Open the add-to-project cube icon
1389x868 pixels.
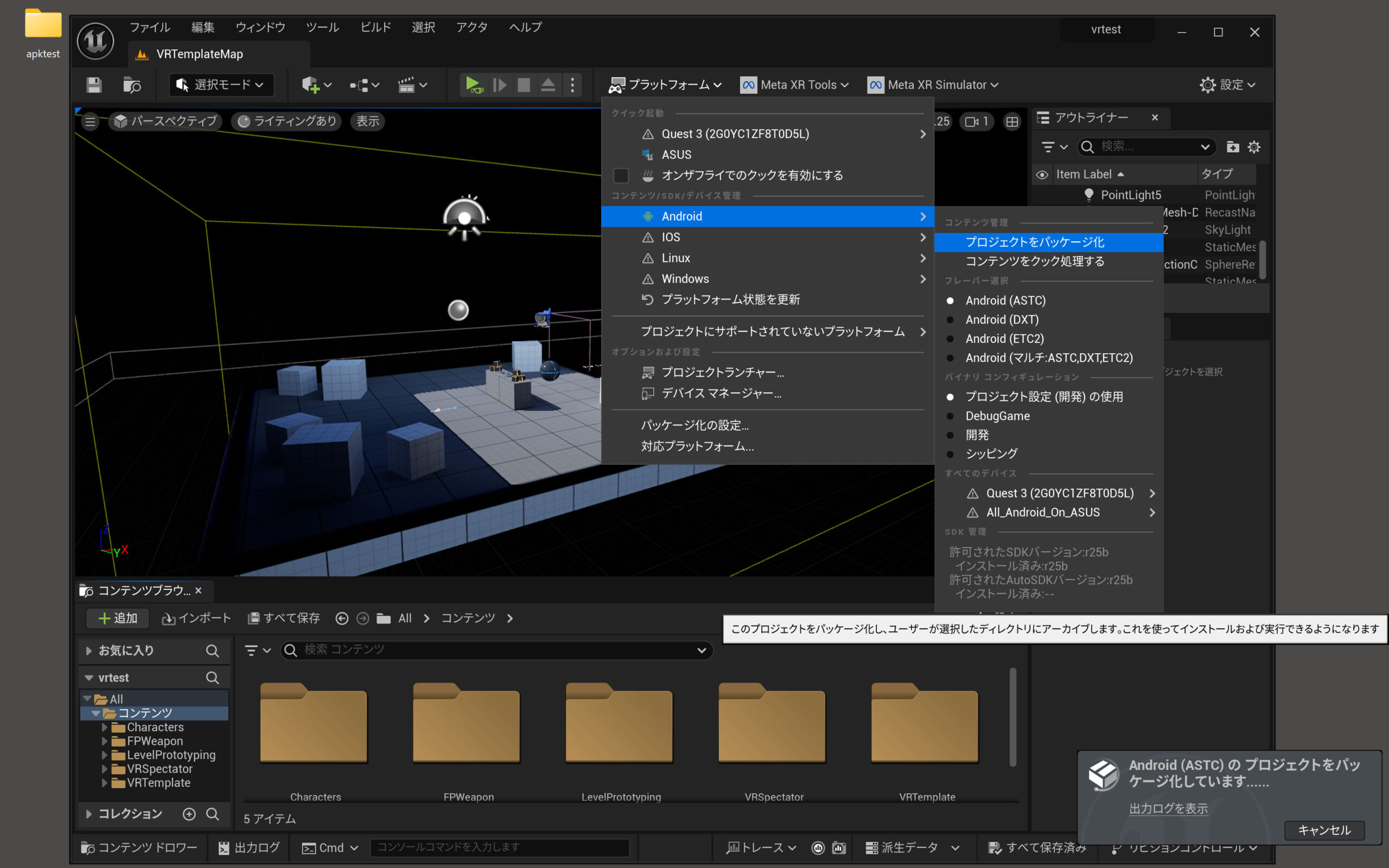[x=310, y=85]
